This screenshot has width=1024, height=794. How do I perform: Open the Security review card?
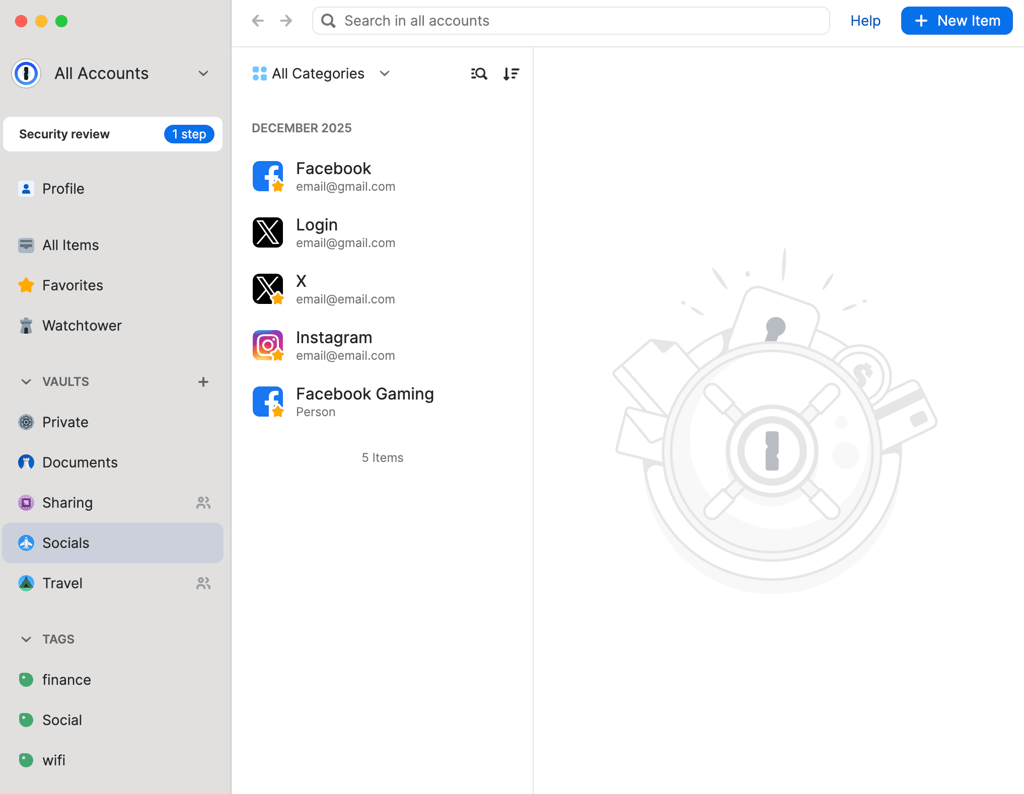(112, 134)
